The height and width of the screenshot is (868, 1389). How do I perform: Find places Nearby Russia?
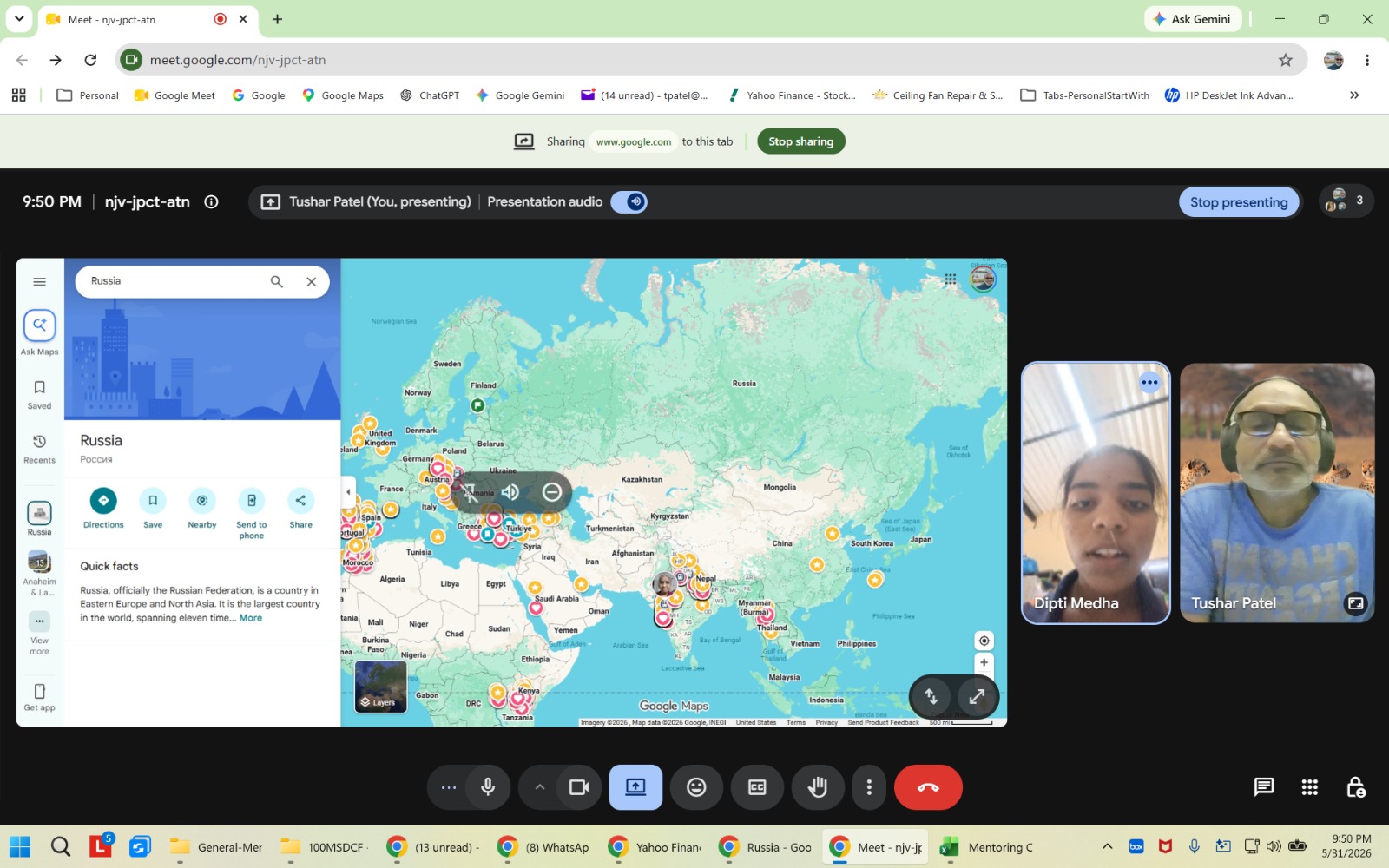click(x=202, y=508)
